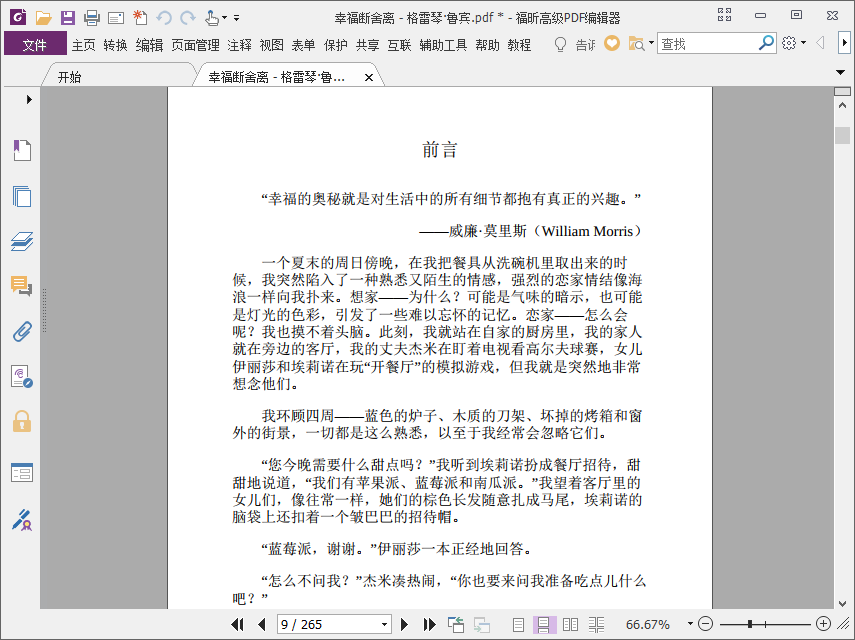Open the 保护 ribbon tab
The height and width of the screenshot is (640, 855).
coord(335,45)
